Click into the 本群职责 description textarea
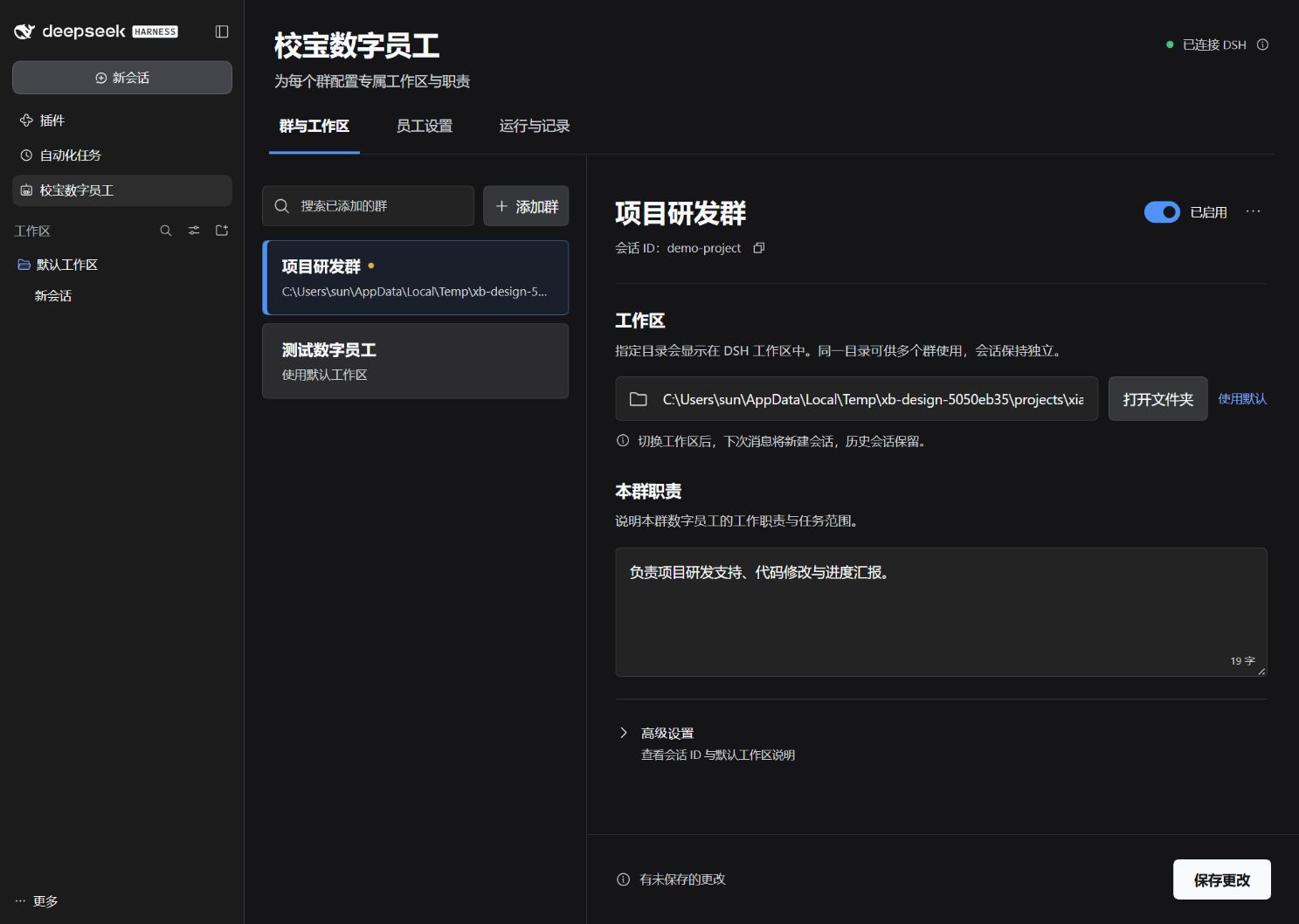The height and width of the screenshot is (924, 1299). (x=941, y=612)
